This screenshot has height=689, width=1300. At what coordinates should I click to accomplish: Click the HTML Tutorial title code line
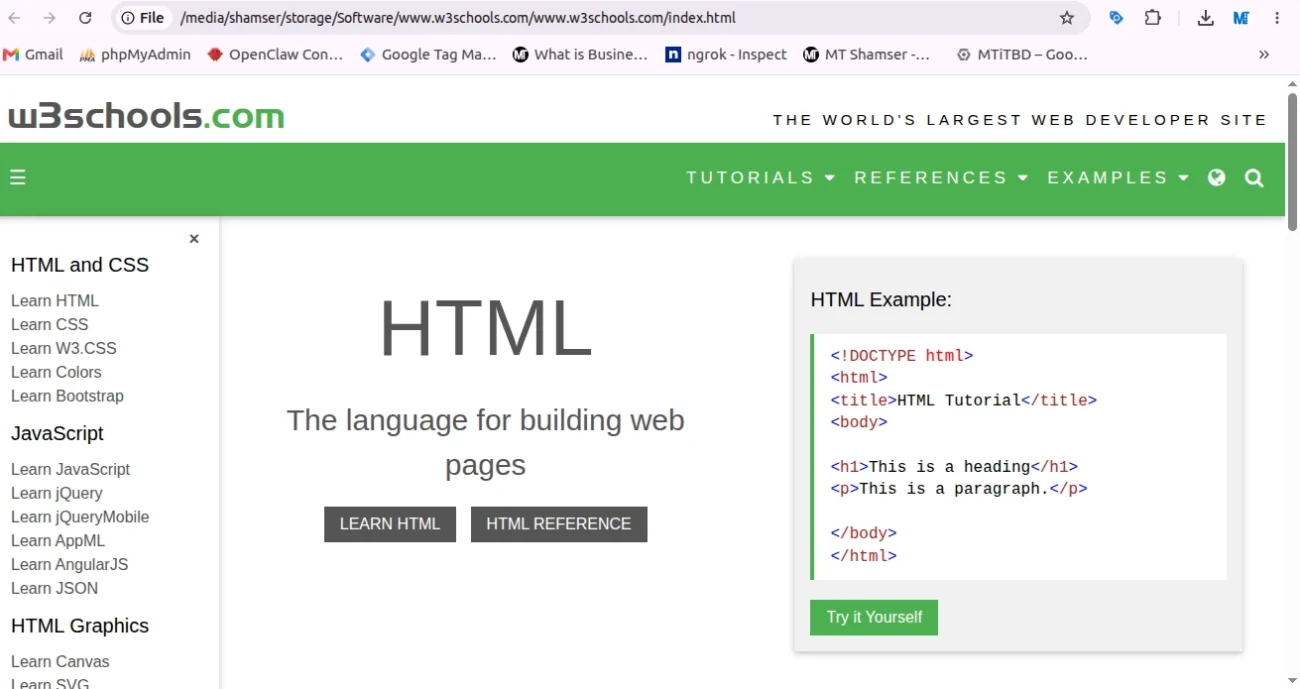click(964, 401)
